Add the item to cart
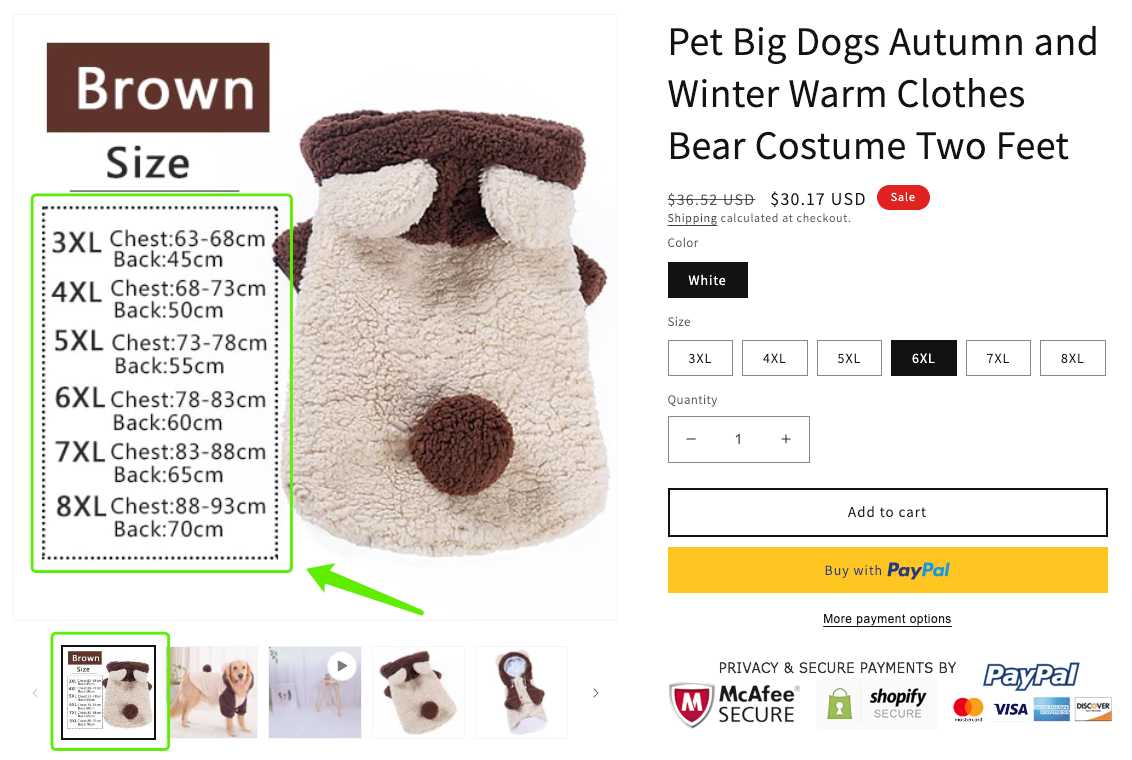 coord(887,512)
